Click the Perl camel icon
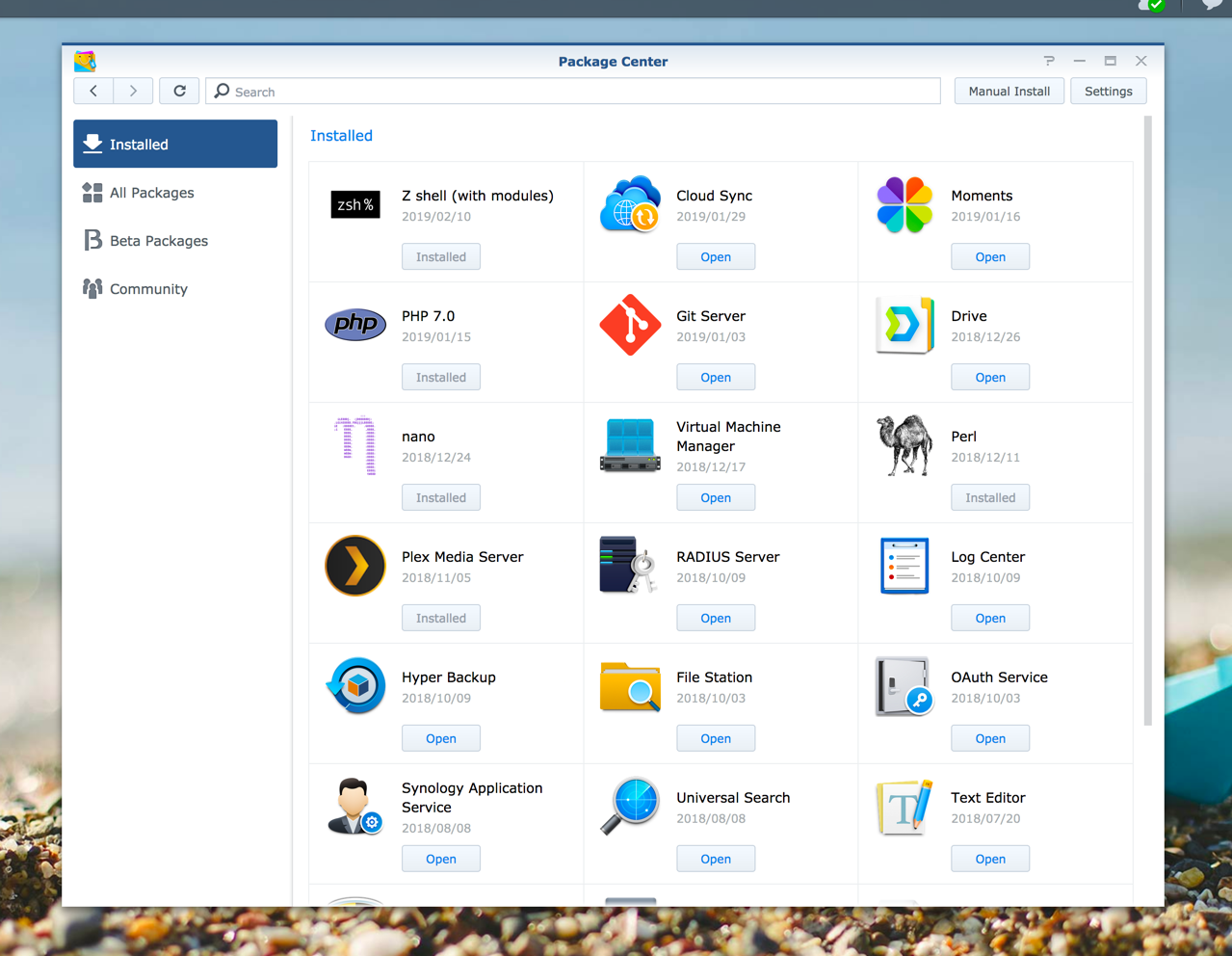The image size is (1232, 956). point(904,445)
